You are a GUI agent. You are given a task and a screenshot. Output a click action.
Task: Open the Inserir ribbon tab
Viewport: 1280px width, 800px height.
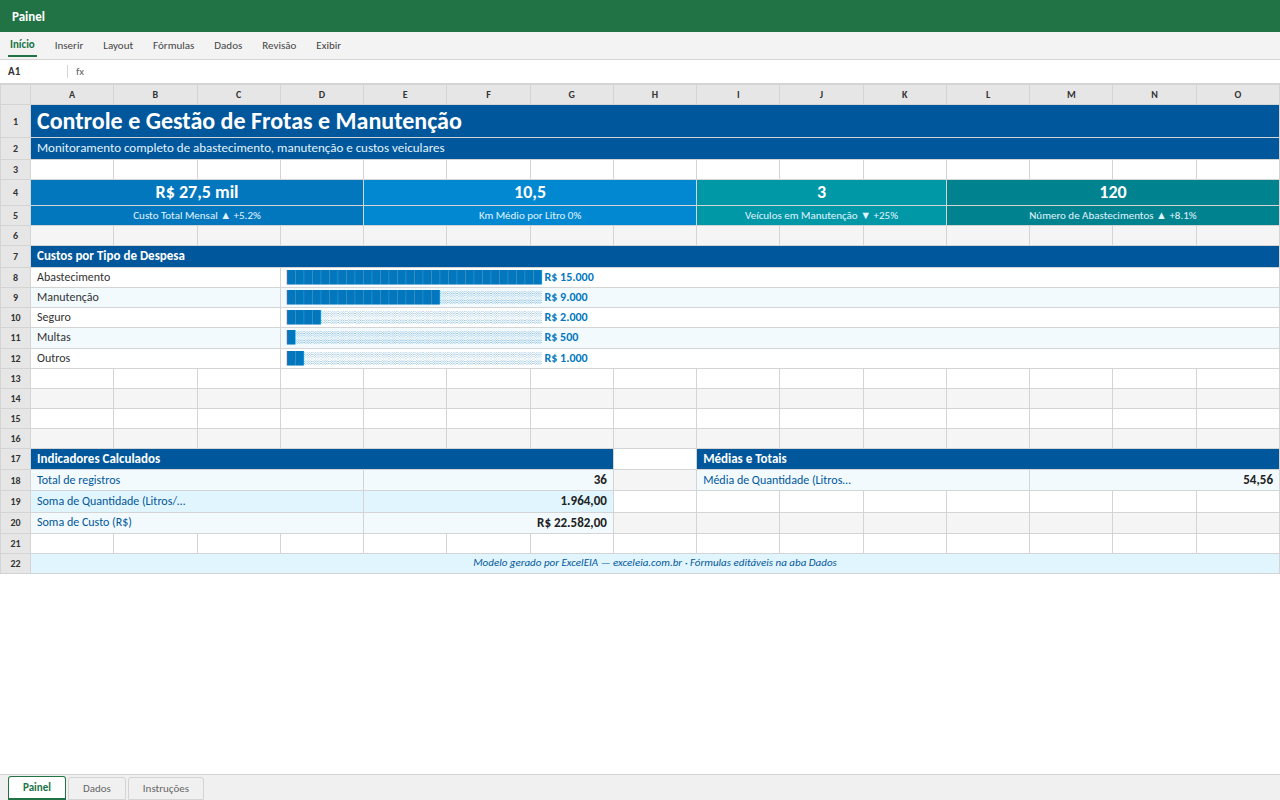(69, 46)
